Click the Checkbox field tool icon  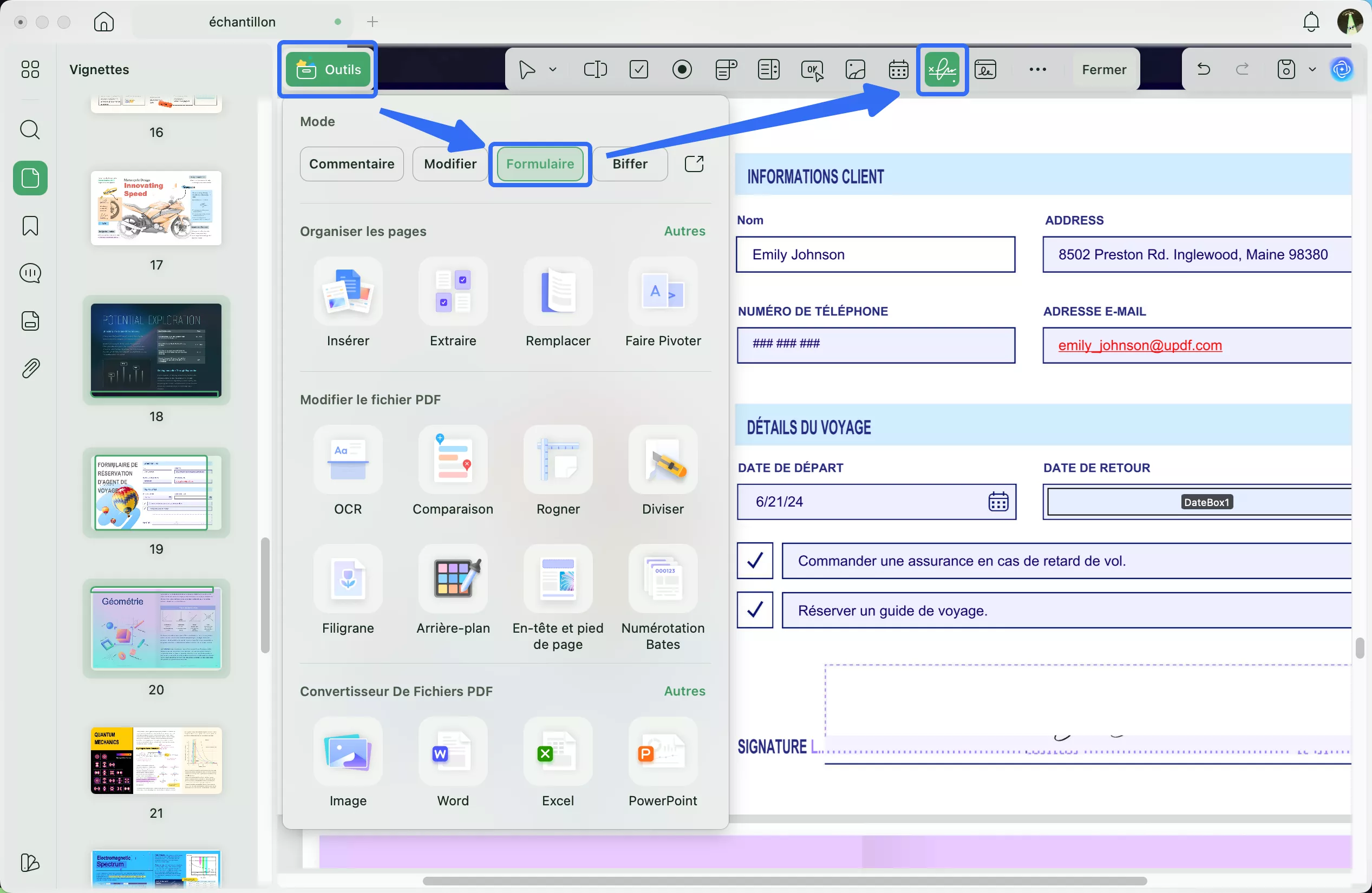click(639, 70)
